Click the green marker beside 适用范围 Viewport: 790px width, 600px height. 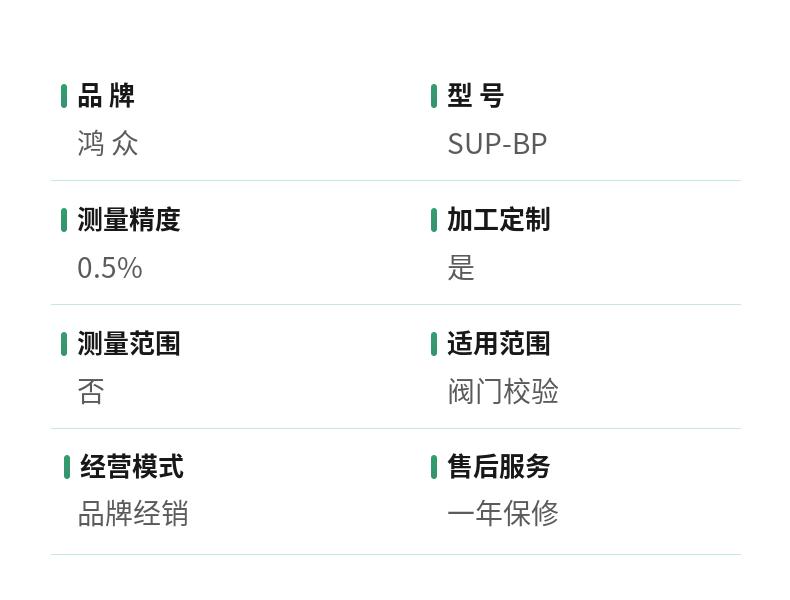click(434, 344)
